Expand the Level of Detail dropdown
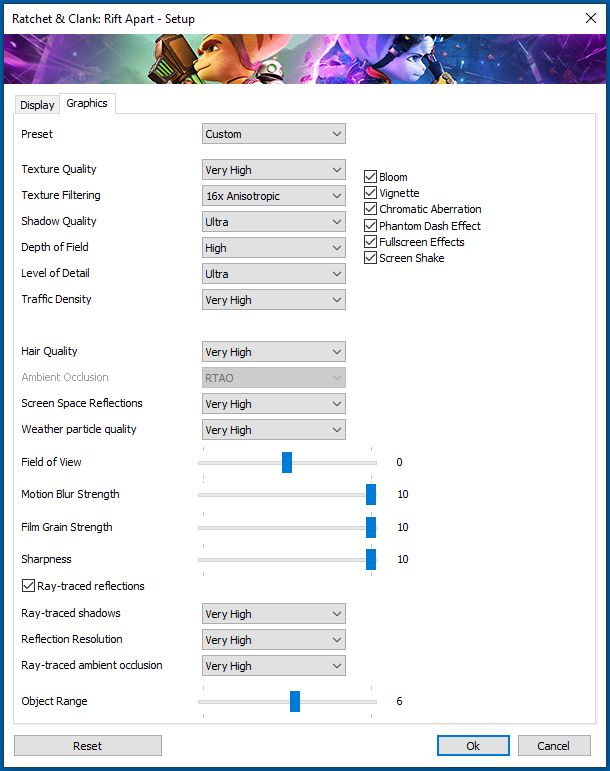Screen dimensions: 610x771 tap(274, 274)
